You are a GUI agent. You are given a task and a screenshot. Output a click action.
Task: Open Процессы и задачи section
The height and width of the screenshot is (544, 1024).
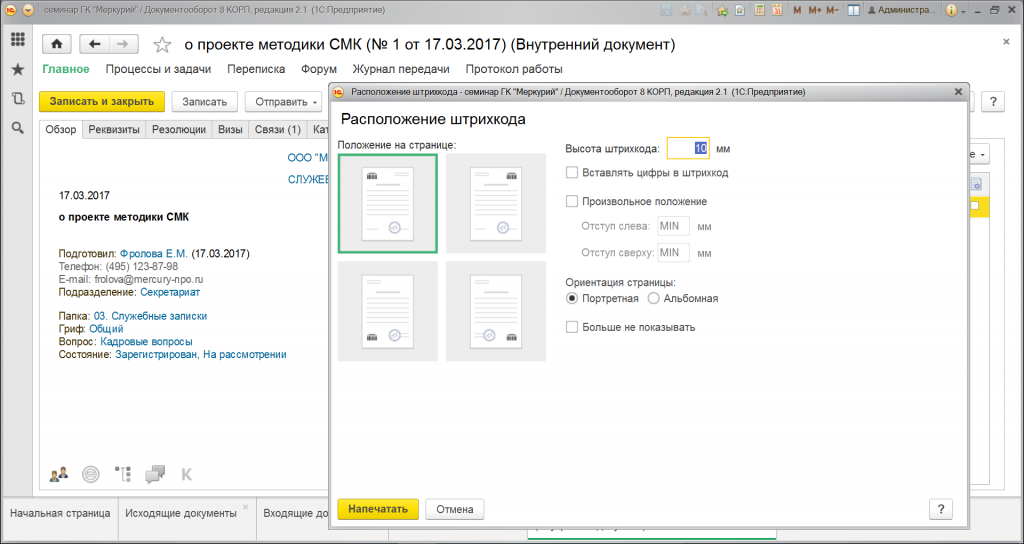[x=158, y=69]
